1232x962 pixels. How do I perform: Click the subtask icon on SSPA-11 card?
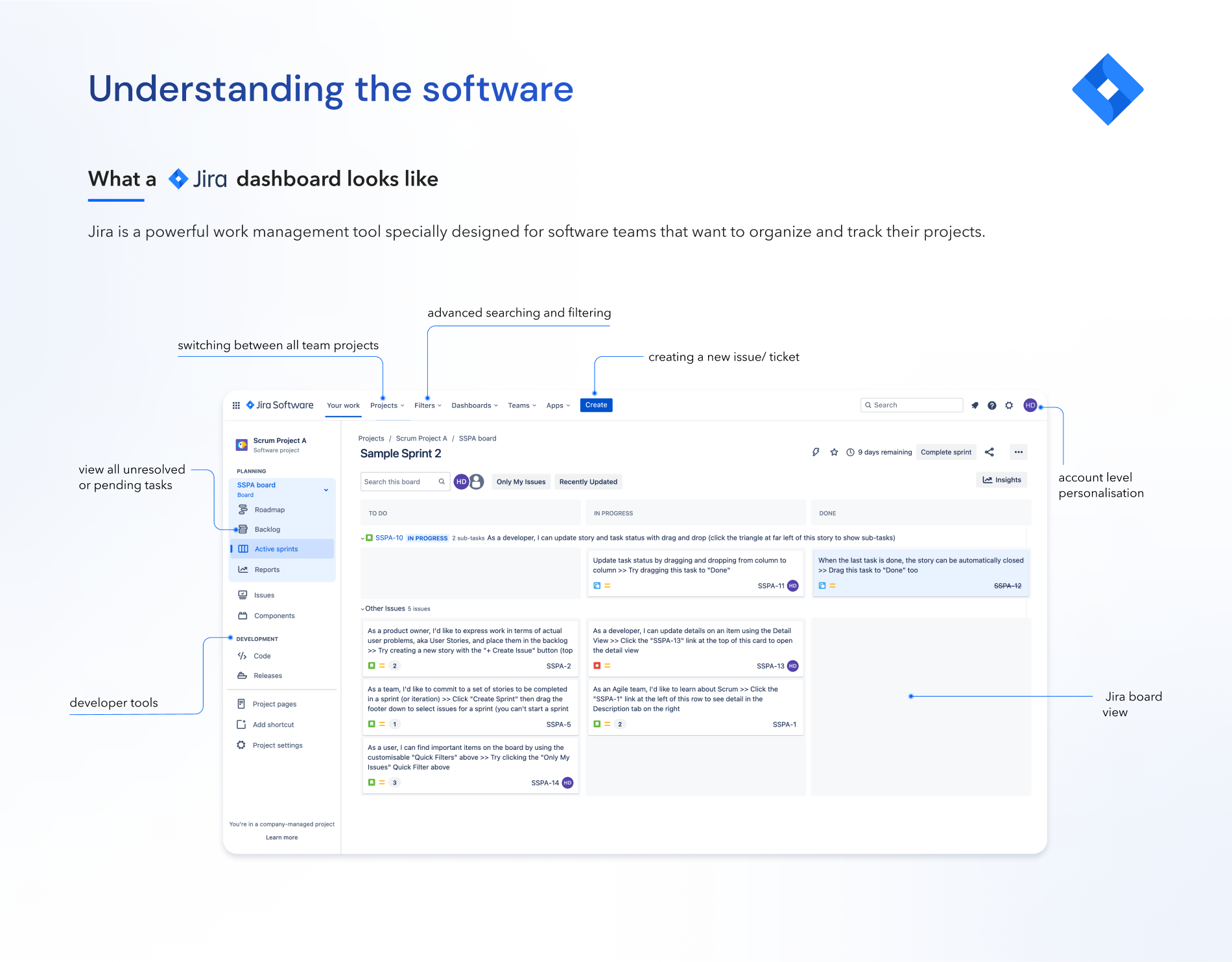pos(597,586)
